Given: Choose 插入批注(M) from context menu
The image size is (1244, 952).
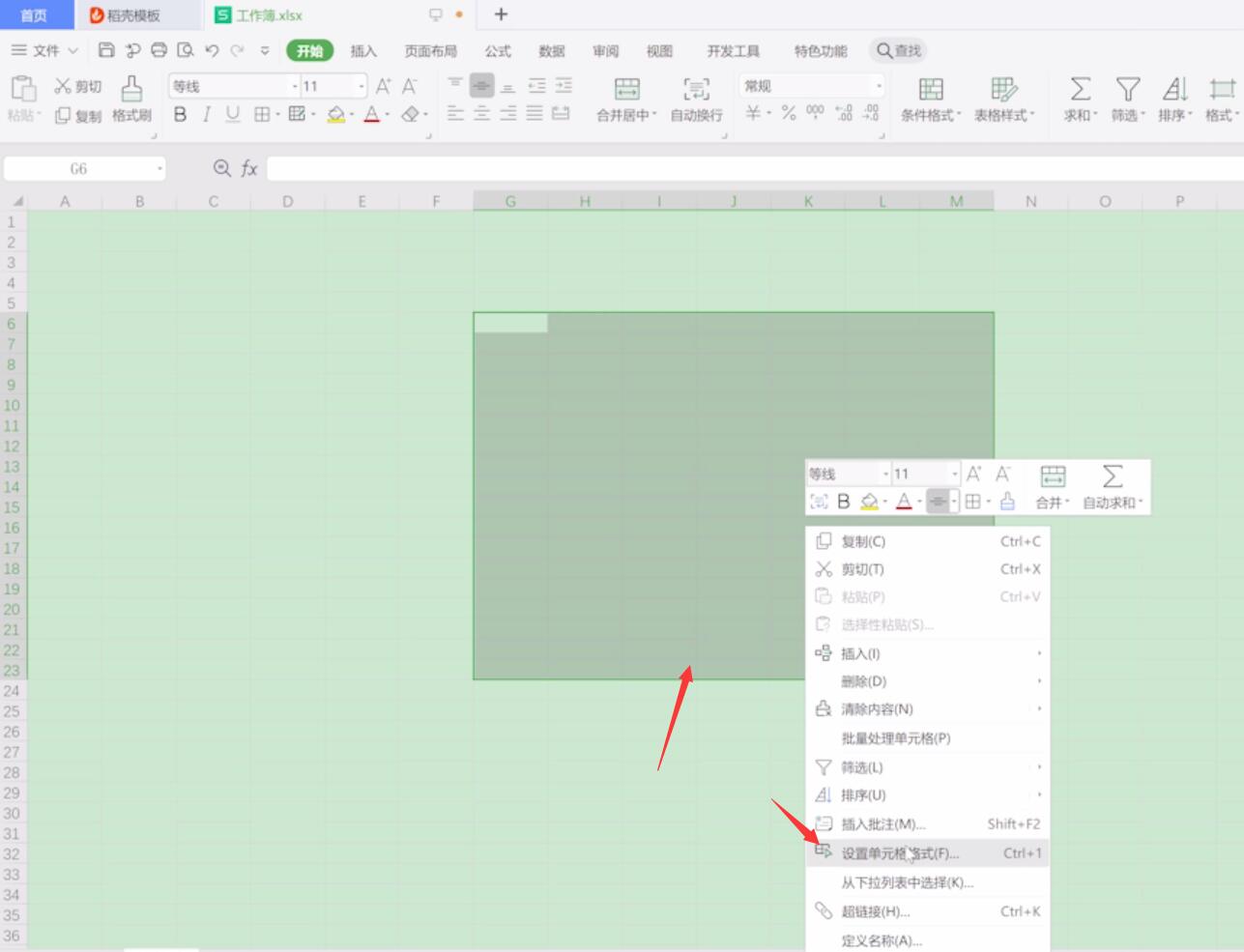Looking at the screenshot, I should [928, 823].
